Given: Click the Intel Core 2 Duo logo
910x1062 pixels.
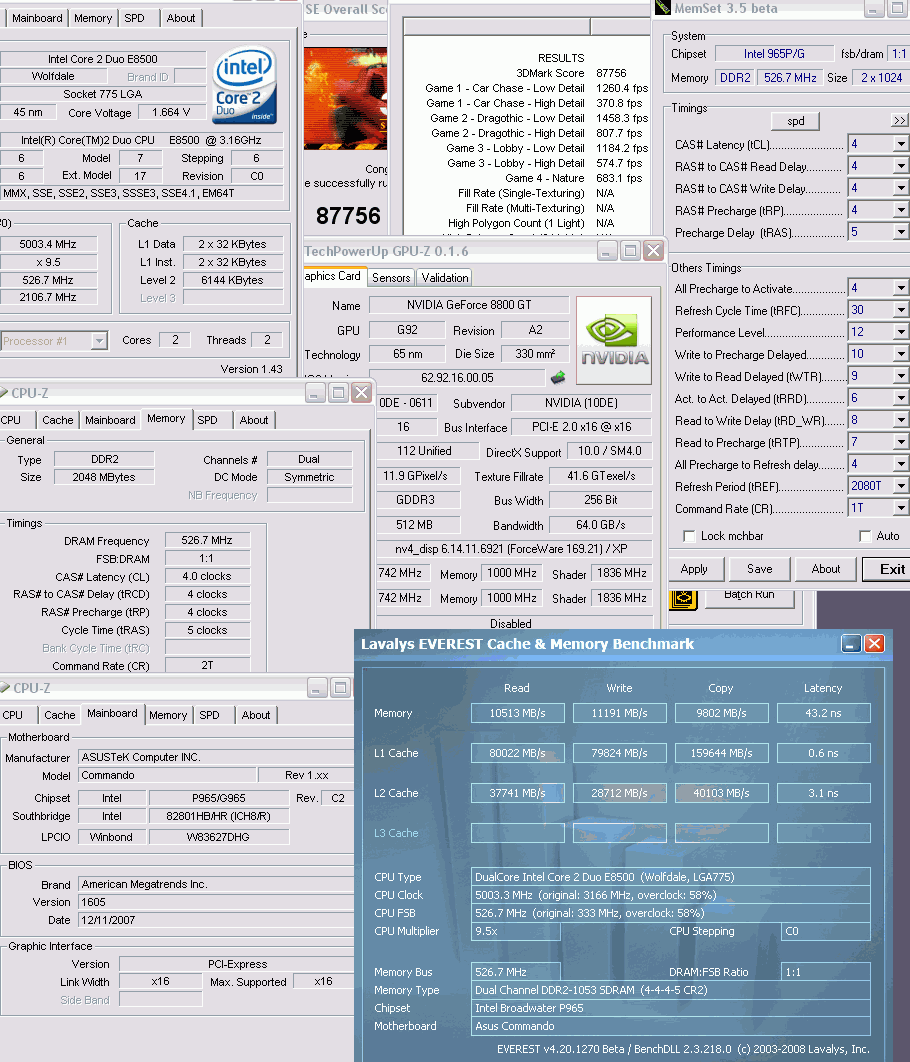Looking at the screenshot, I should pyautogui.click(x=244, y=85).
